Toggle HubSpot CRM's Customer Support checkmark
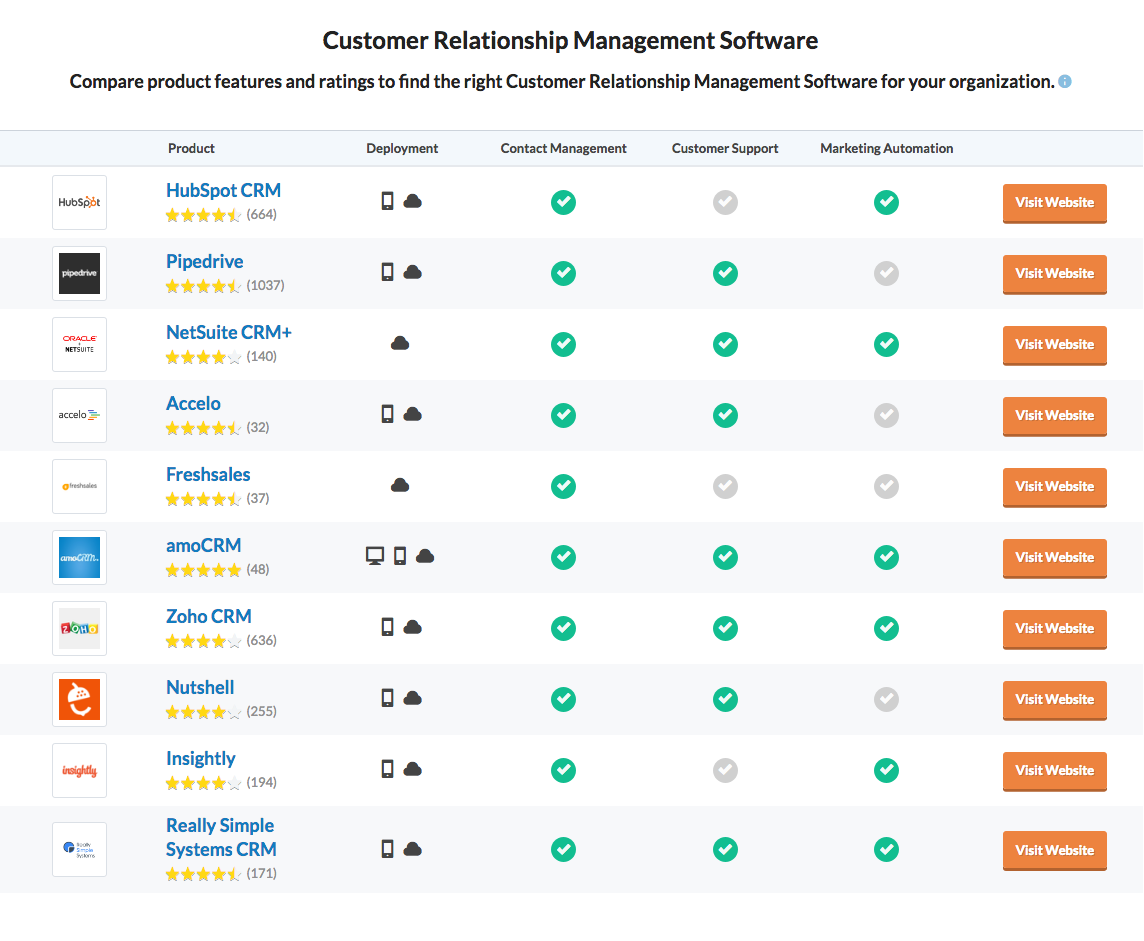This screenshot has height=941, width=1144. click(725, 202)
